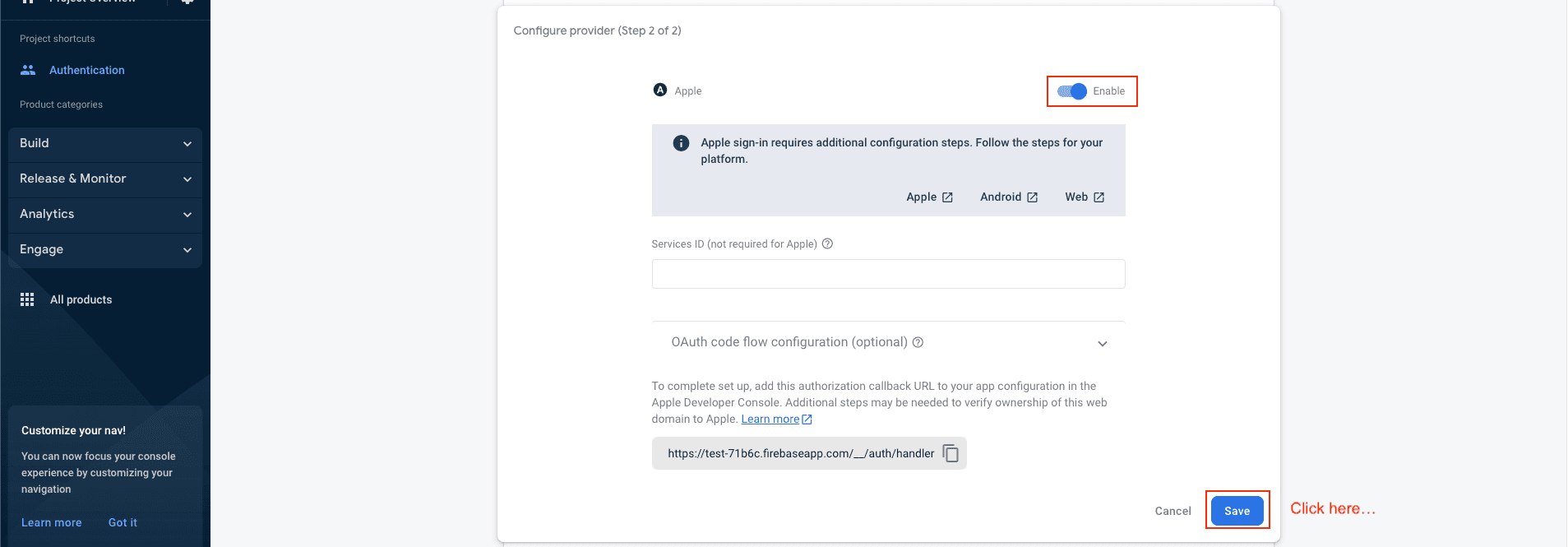Screen dimensions: 1568x547
Task: Open the Analytics category menu
Action: point(105,214)
